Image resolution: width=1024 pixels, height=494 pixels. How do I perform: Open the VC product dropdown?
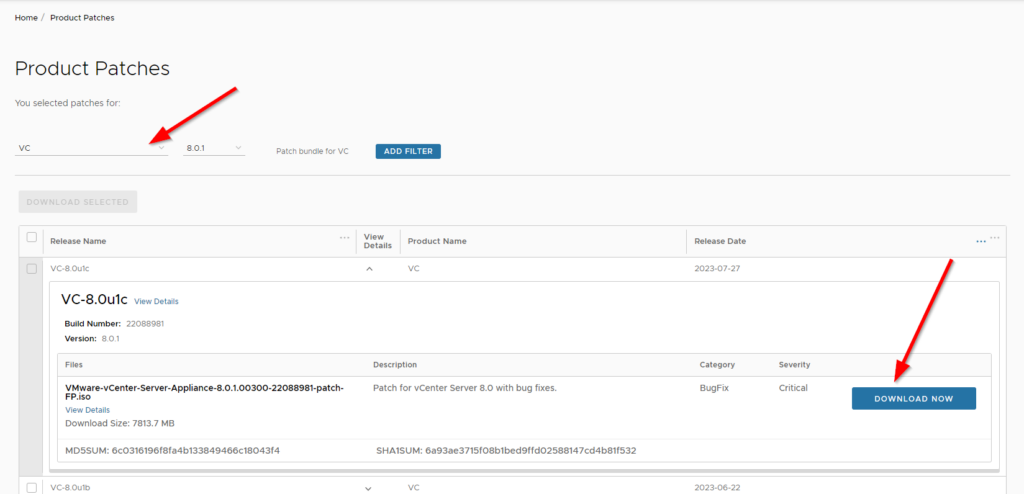tap(91, 148)
